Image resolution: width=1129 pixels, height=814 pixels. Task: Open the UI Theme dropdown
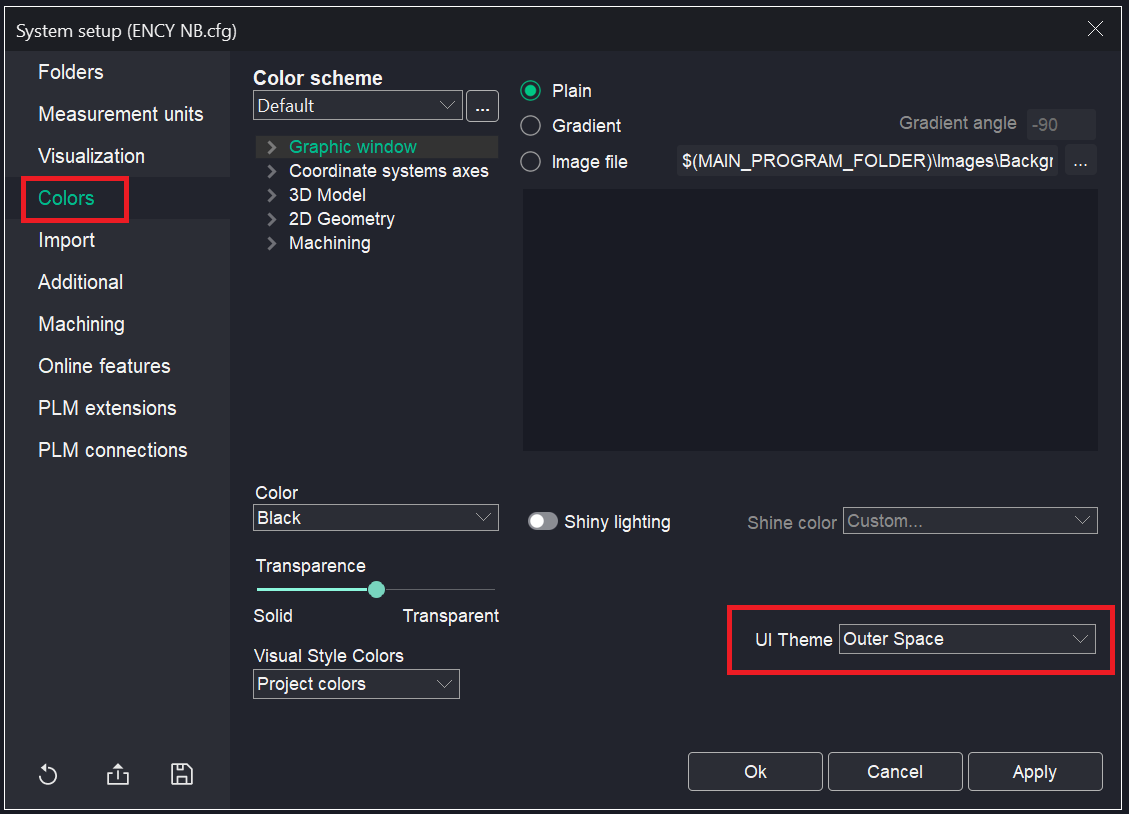(x=967, y=639)
